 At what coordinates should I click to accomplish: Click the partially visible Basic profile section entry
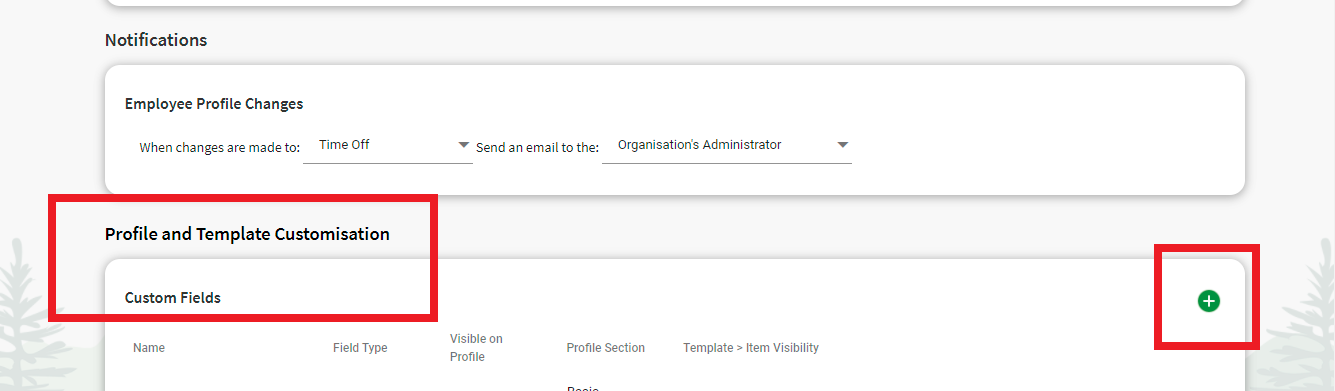click(582, 388)
